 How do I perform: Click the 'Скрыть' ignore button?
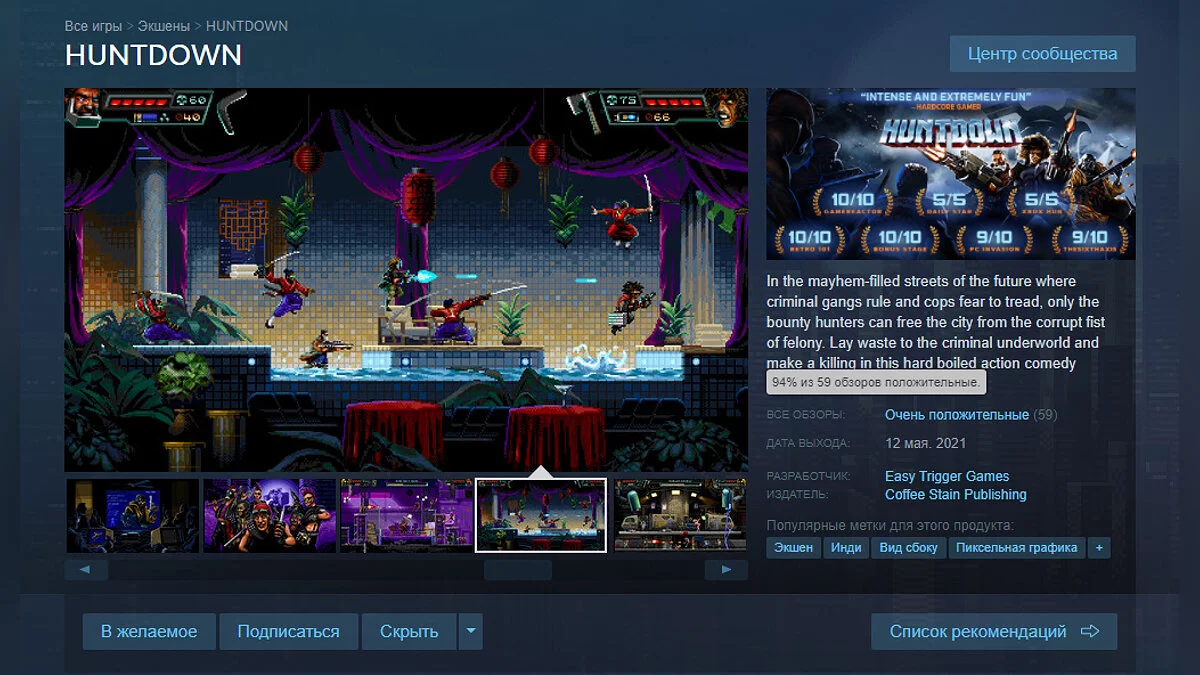click(x=409, y=631)
